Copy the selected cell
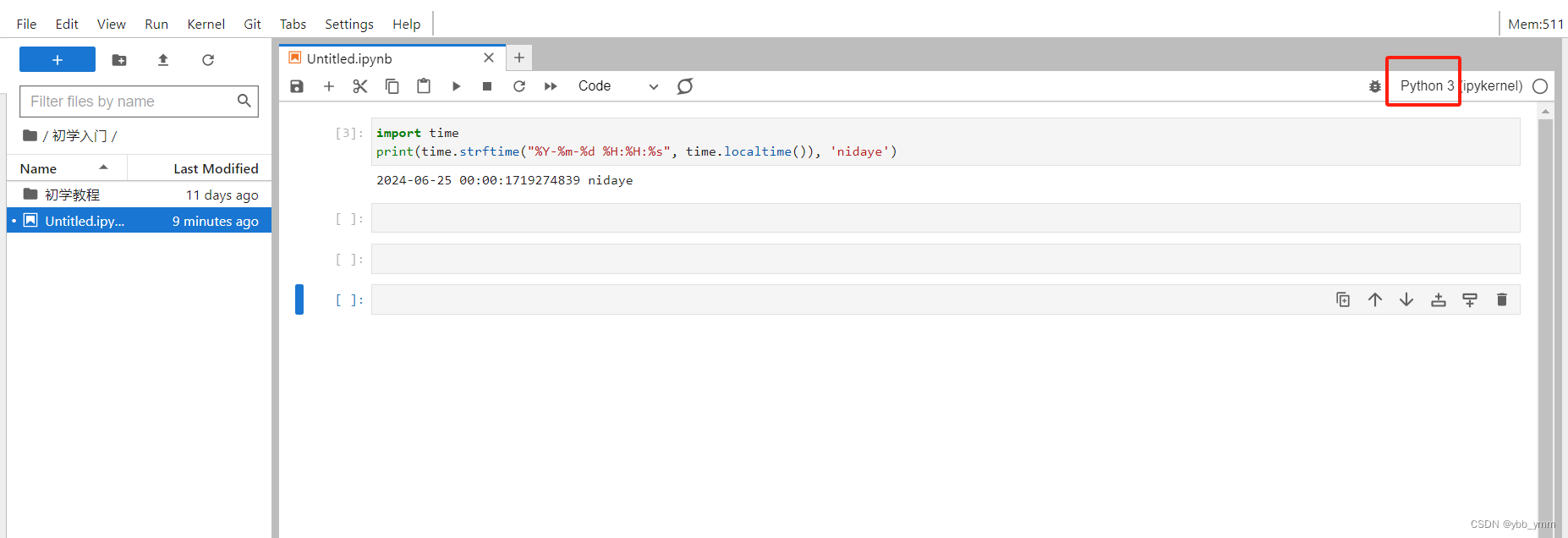The height and width of the screenshot is (538, 1568). click(x=392, y=86)
